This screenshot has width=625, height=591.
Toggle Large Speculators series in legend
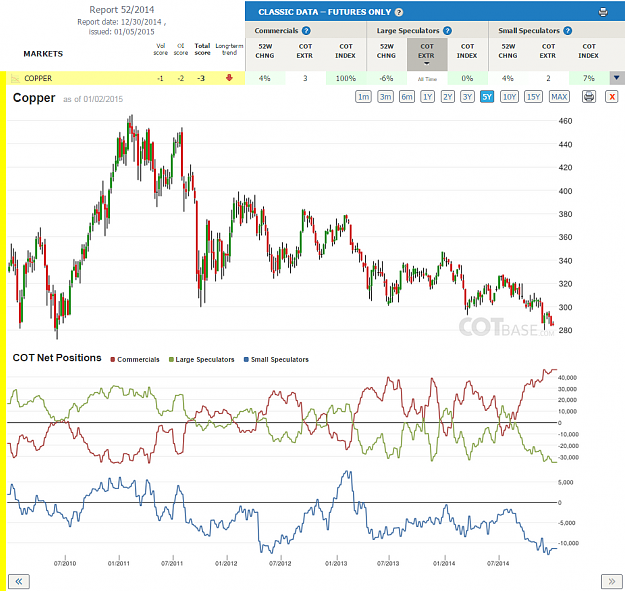point(202,359)
